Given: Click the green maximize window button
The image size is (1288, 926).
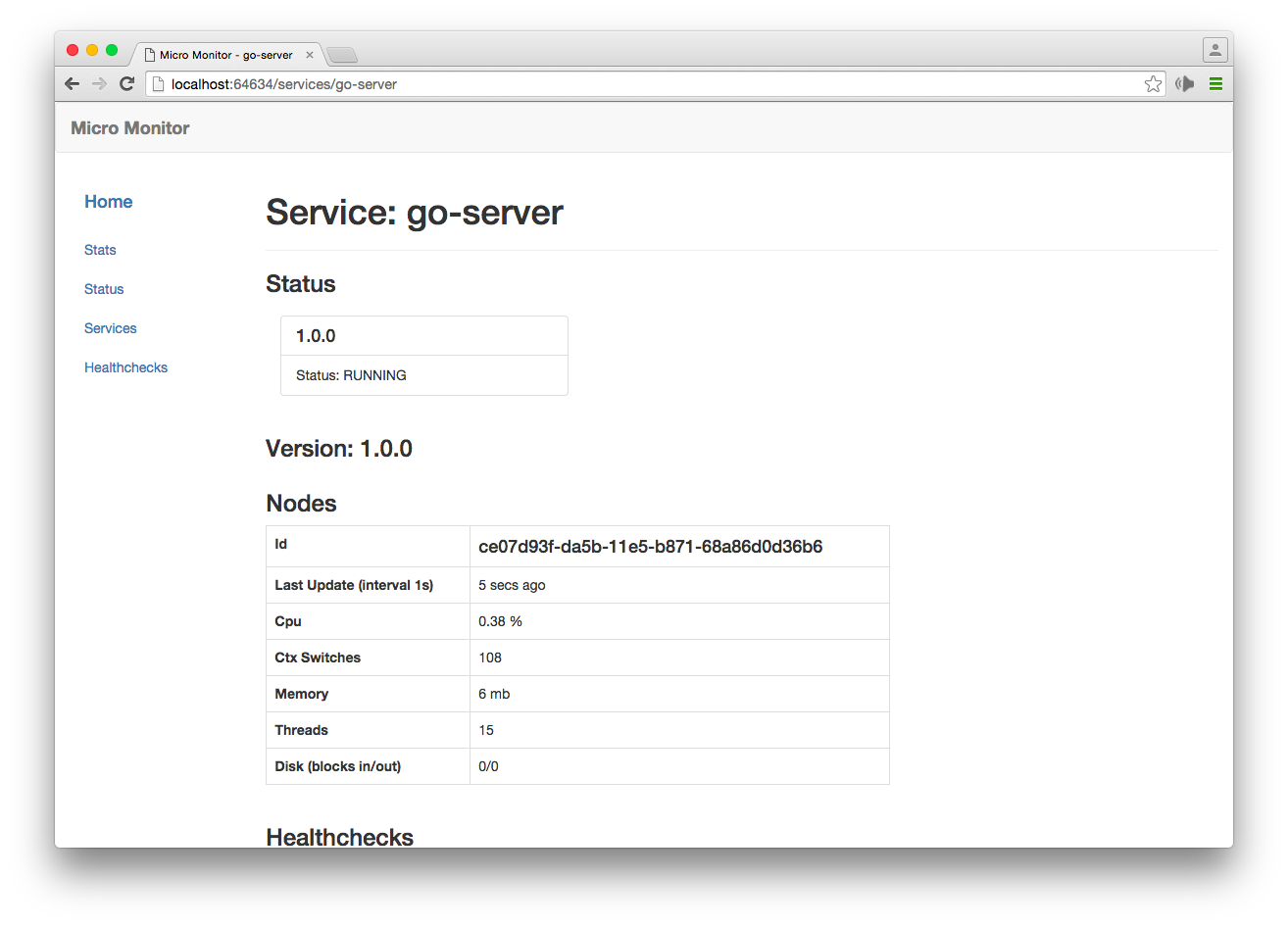Looking at the screenshot, I should [x=112, y=50].
